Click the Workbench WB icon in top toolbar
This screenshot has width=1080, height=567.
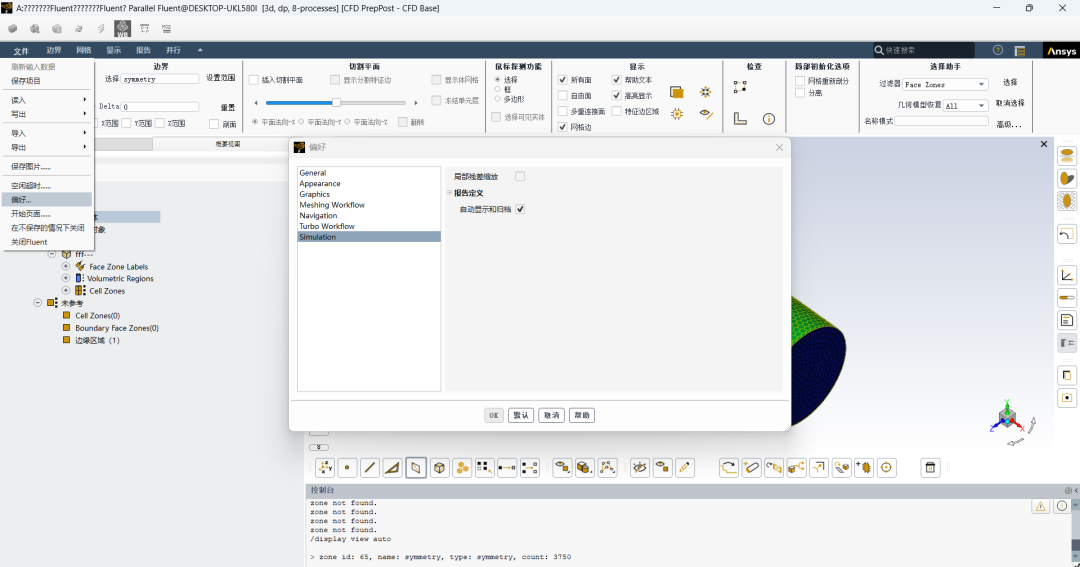123,28
